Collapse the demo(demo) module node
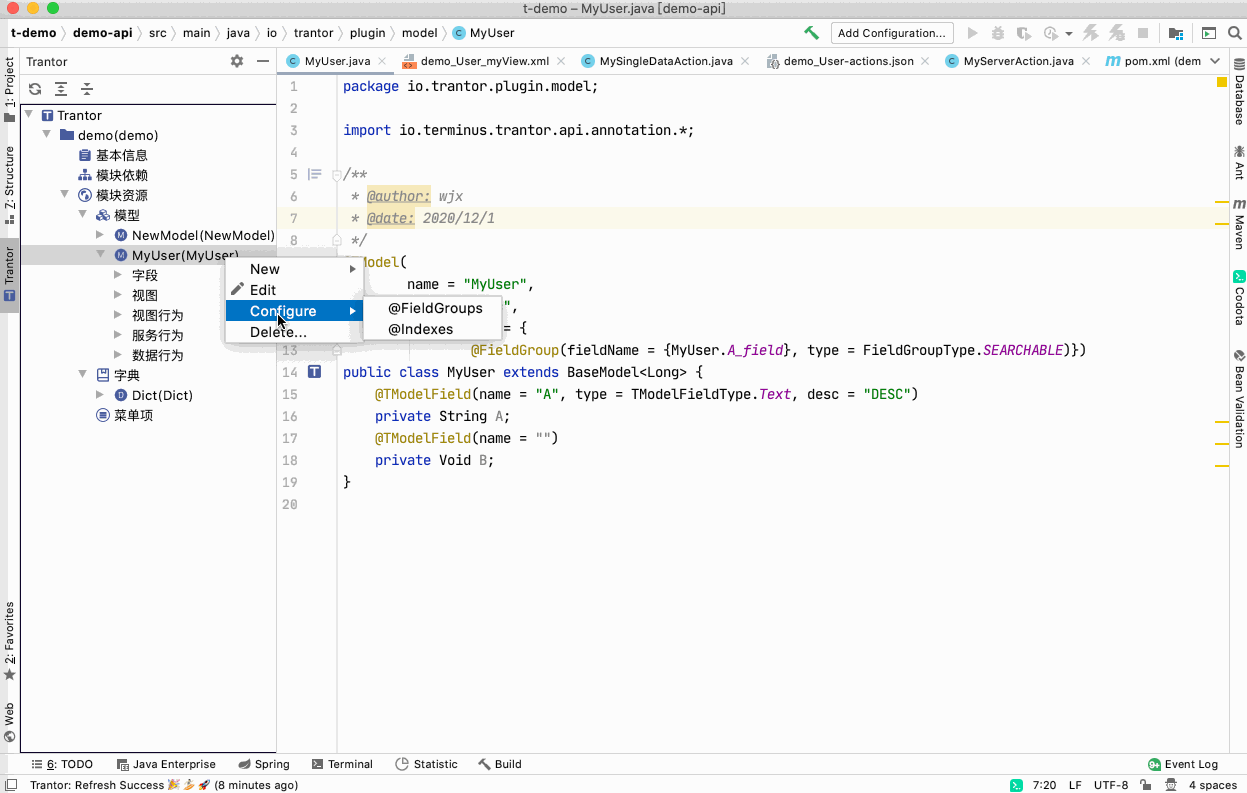This screenshot has height=793, width=1247. (47, 135)
